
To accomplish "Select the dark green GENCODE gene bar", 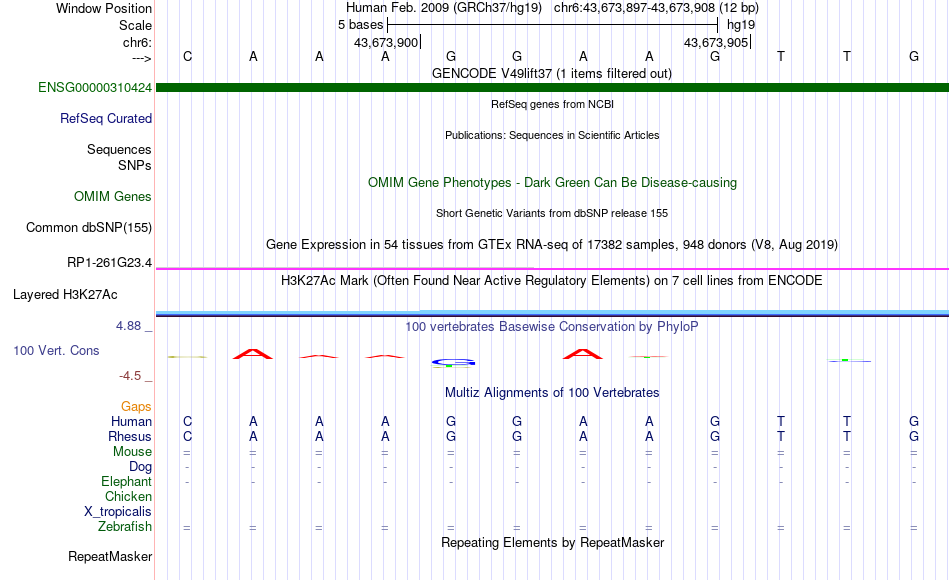I will 552,87.
